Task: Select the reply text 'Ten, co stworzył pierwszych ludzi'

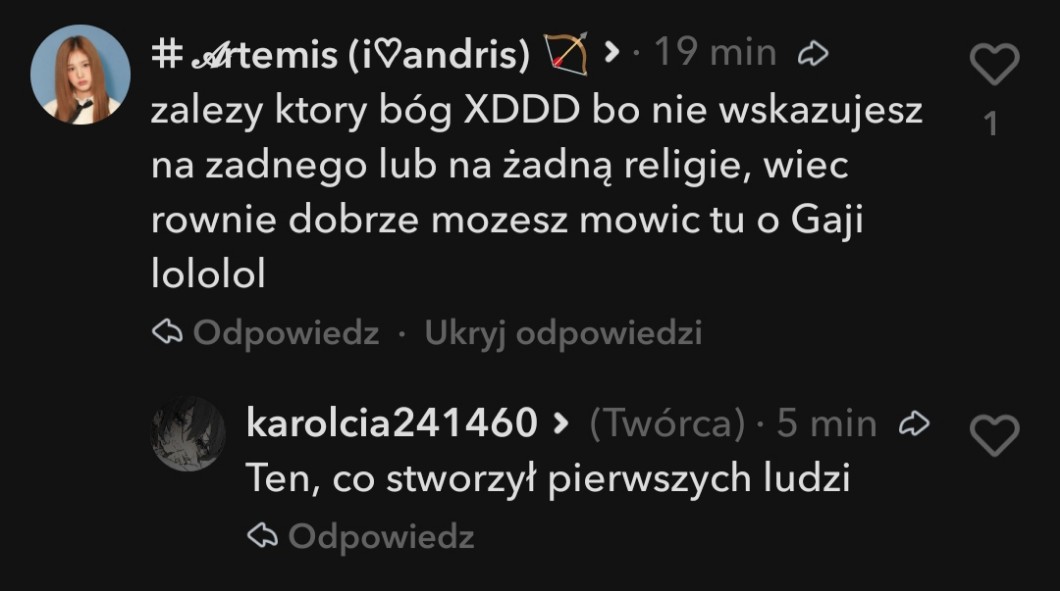Action: pyautogui.click(x=548, y=479)
